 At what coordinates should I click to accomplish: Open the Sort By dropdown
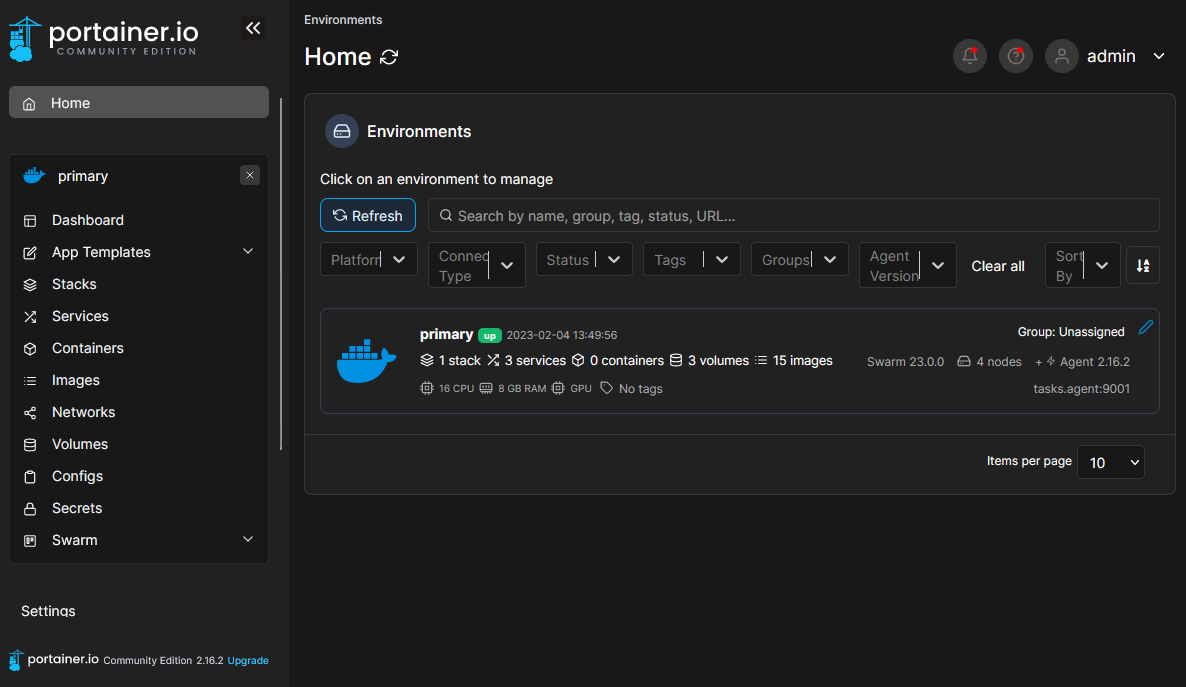pyautogui.click(x=1082, y=266)
